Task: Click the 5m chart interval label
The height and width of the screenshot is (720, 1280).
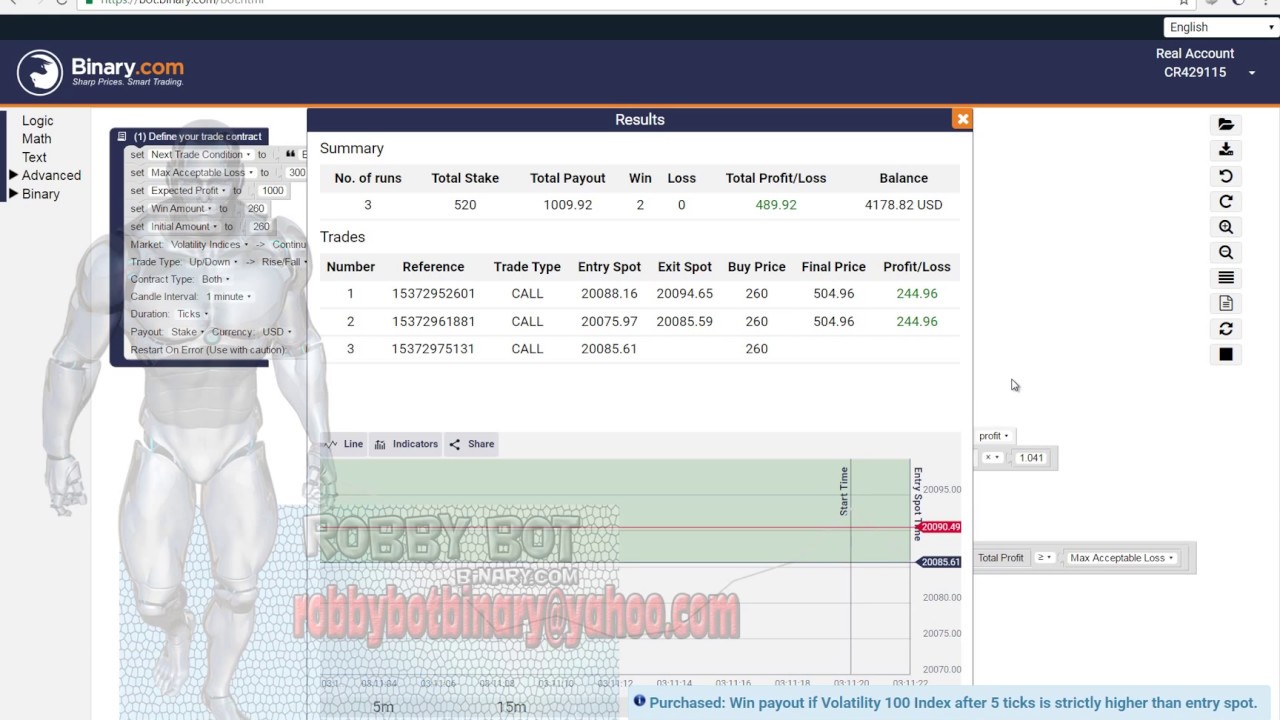Action: (383, 707)
